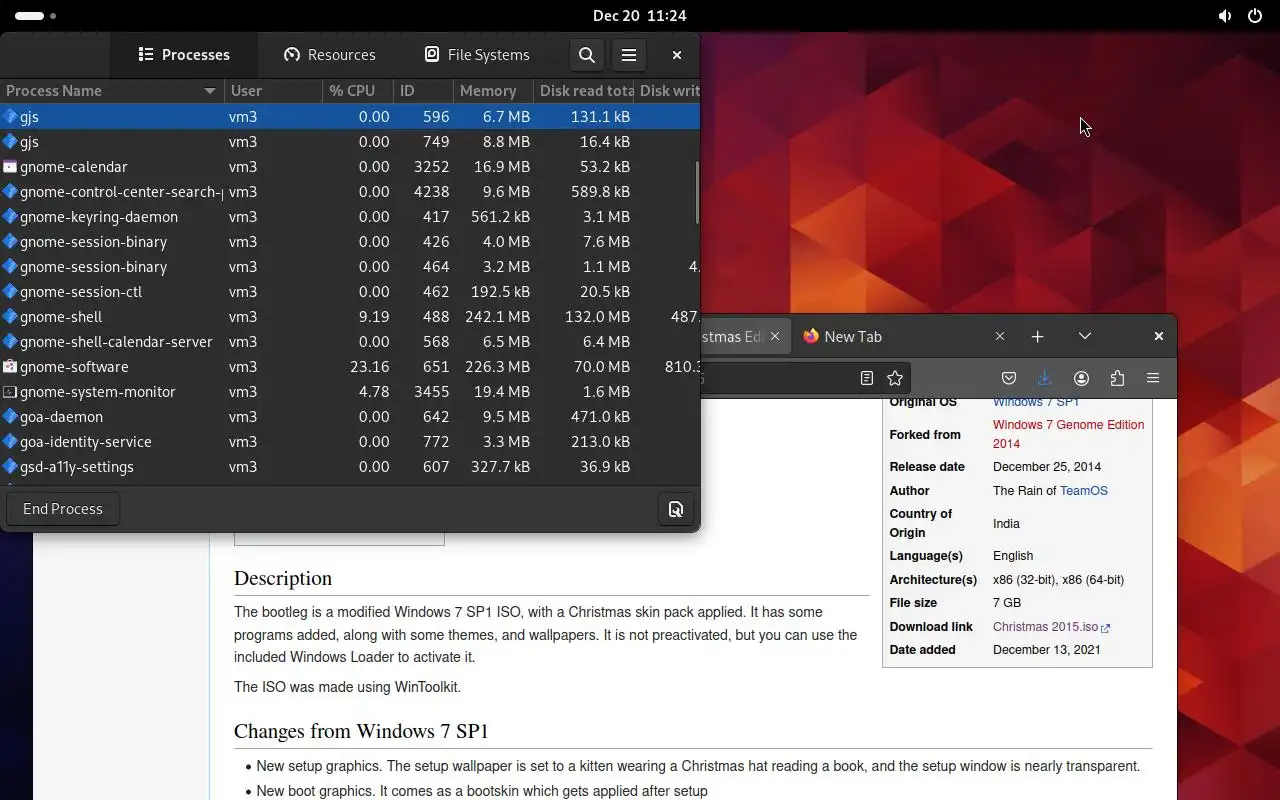Open the Firefox account icon

pos(1081,378)
